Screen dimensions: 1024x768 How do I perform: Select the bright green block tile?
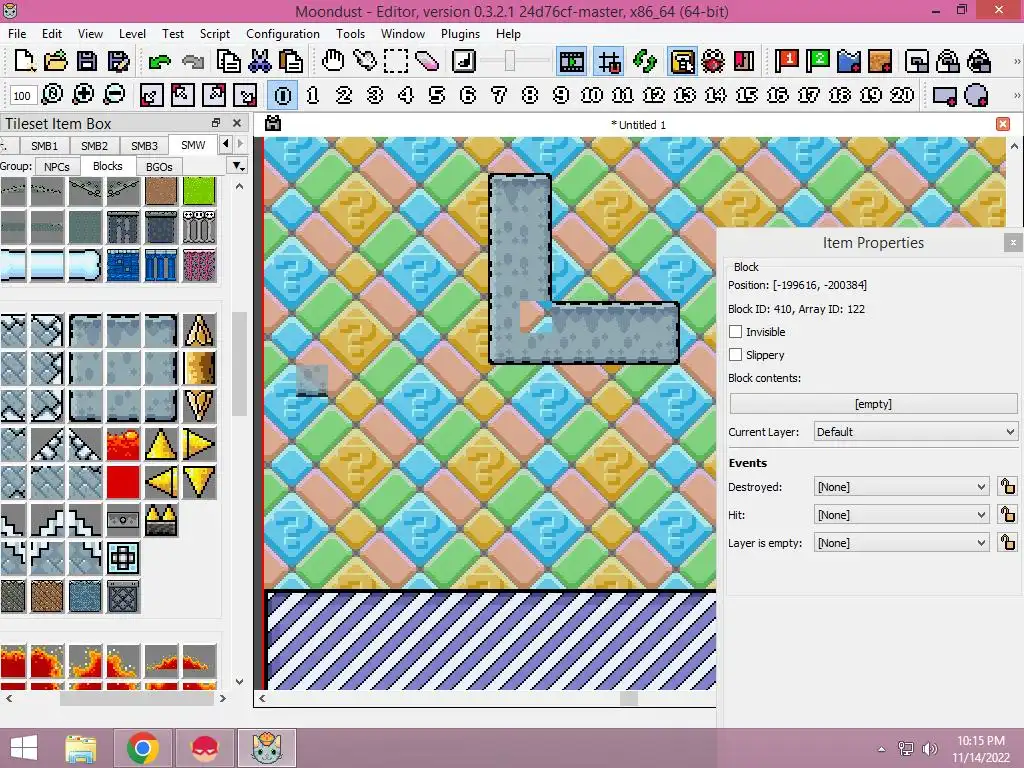pos(199,191)
